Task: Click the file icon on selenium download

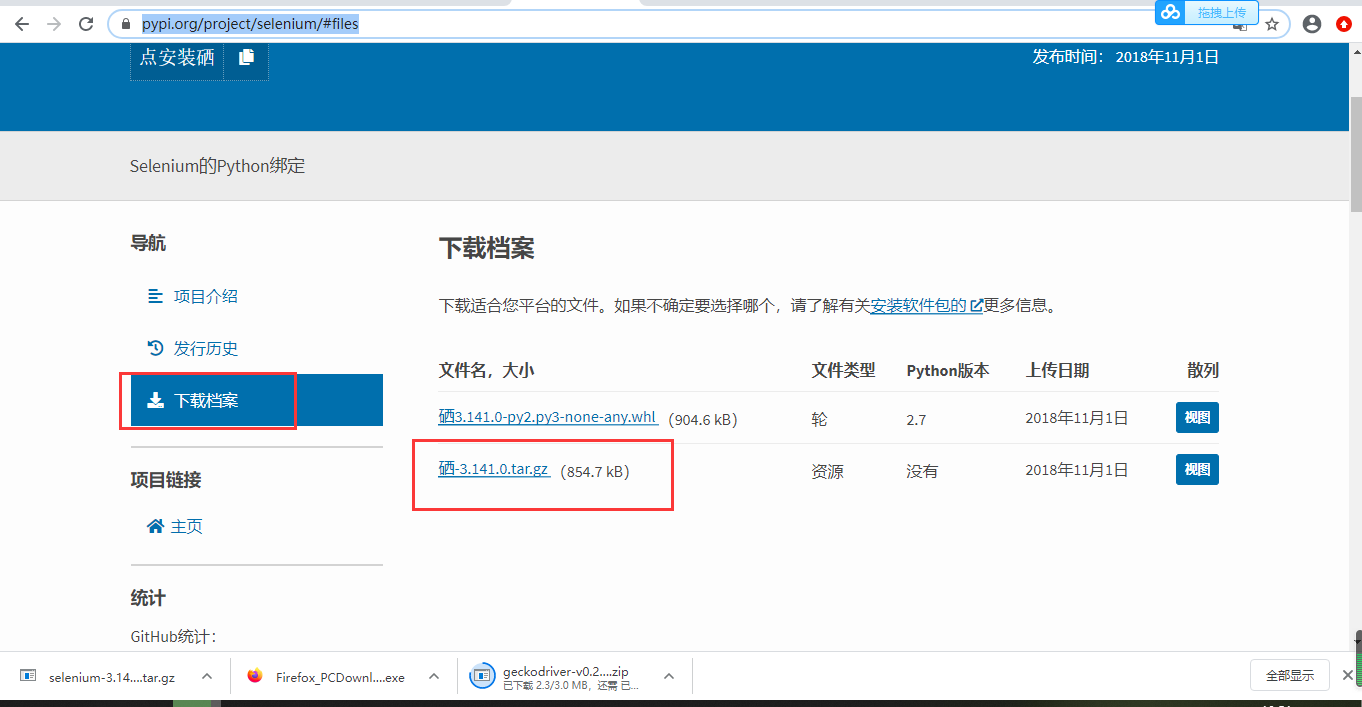Action: [28, 676]
